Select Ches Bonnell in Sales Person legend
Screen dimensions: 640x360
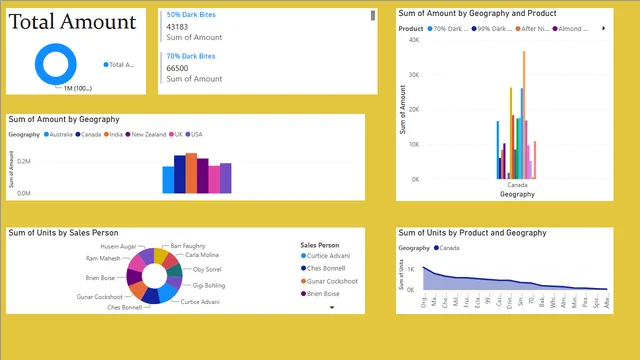click(323, 269)
